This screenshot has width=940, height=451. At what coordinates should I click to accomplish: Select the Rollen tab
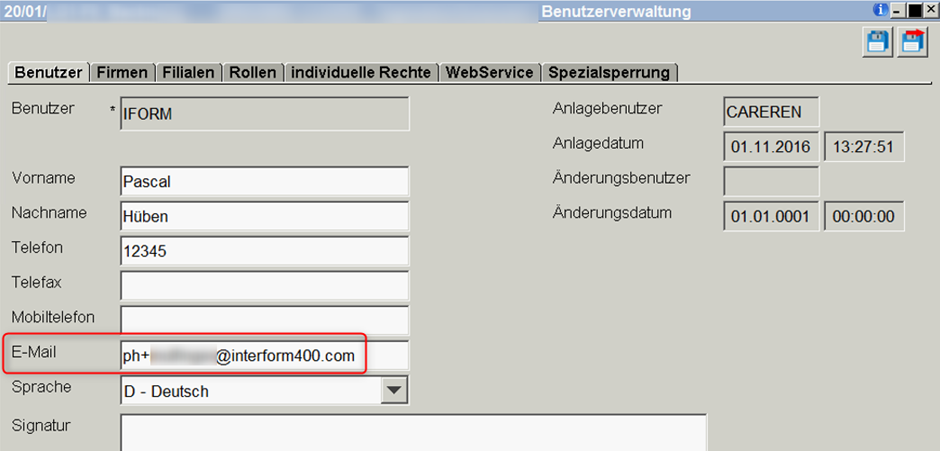tap(252, 72)
